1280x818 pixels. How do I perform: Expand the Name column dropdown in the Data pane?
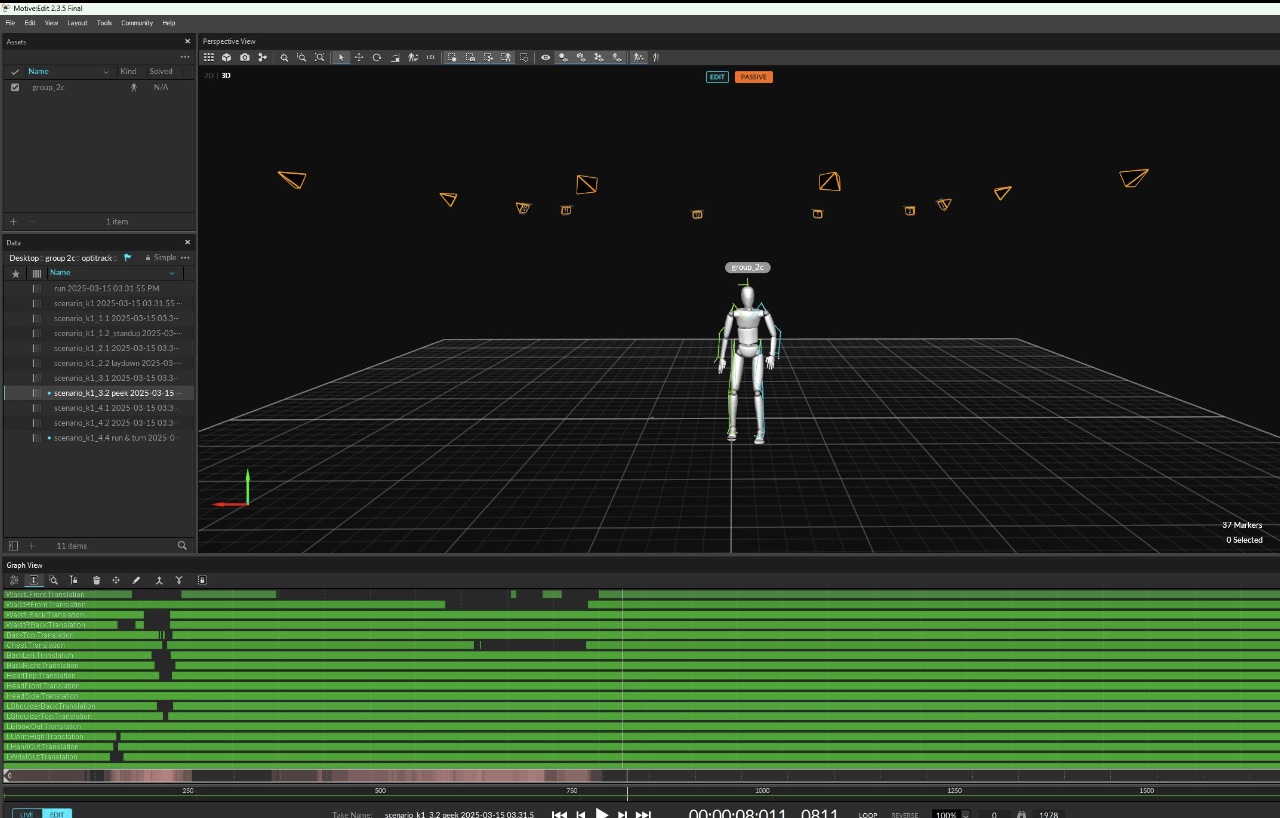point(172,273)
